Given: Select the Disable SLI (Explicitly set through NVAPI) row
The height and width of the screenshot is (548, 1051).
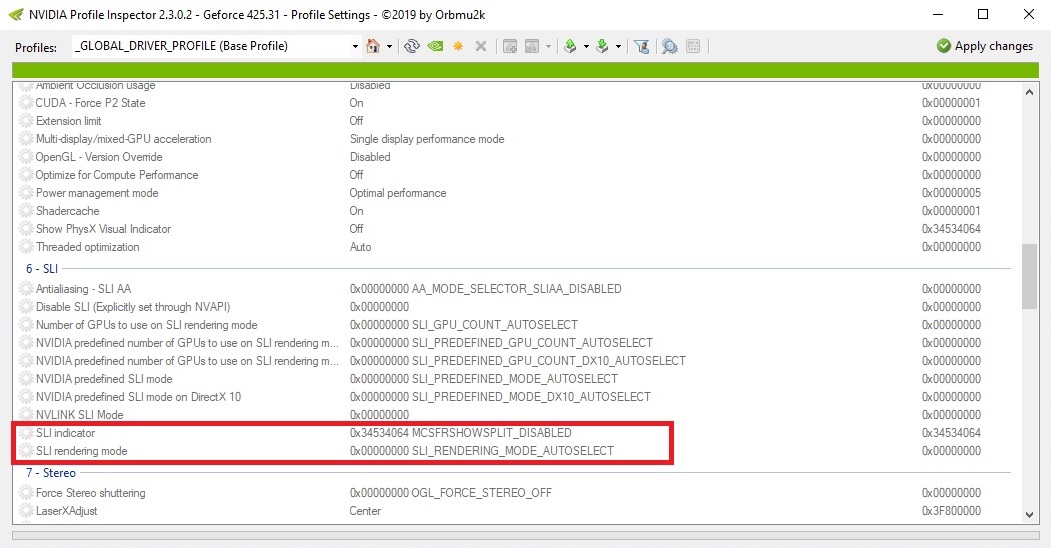Looking at the screenshot, I should click(x=515, y=307).
